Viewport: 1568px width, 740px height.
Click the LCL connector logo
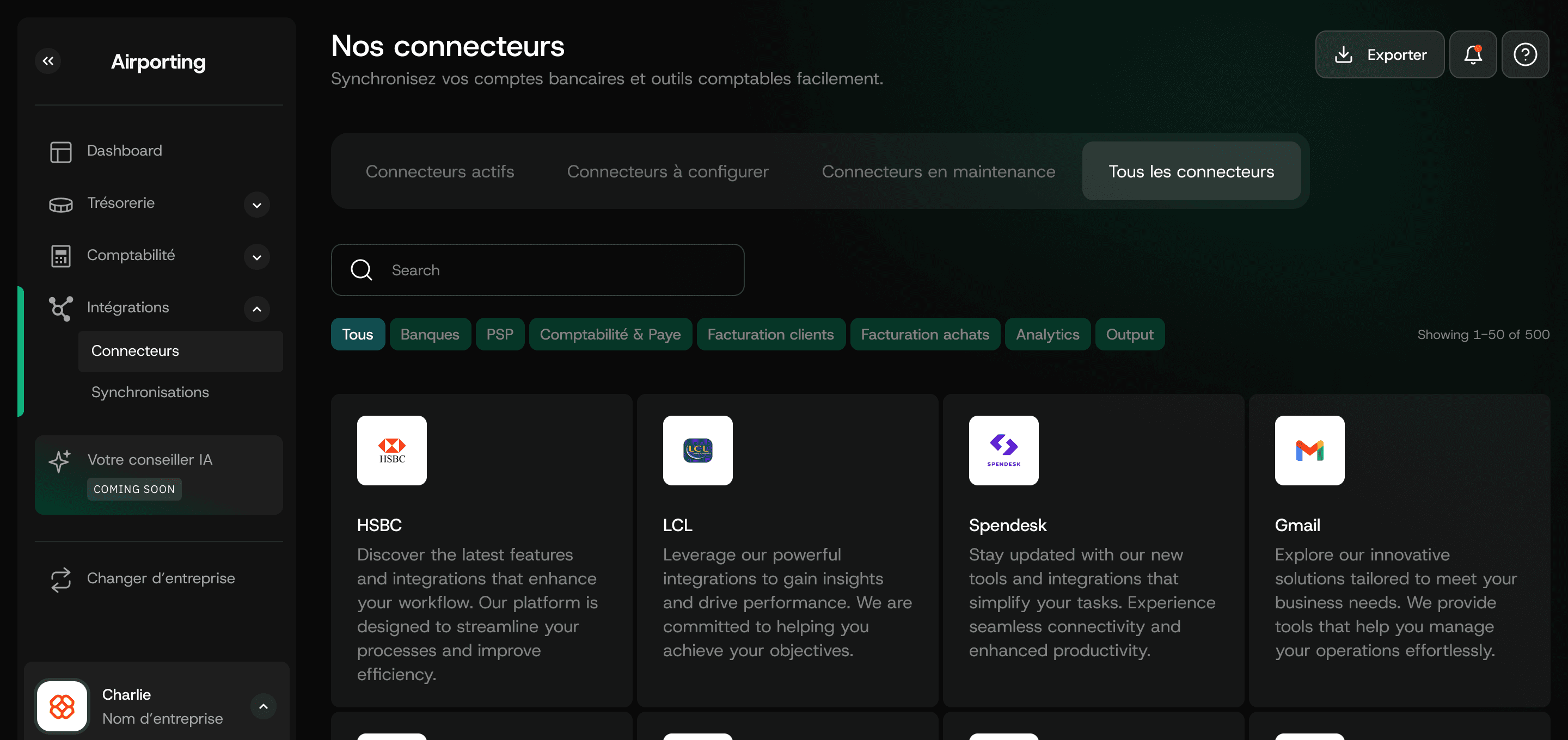[697, 451]
